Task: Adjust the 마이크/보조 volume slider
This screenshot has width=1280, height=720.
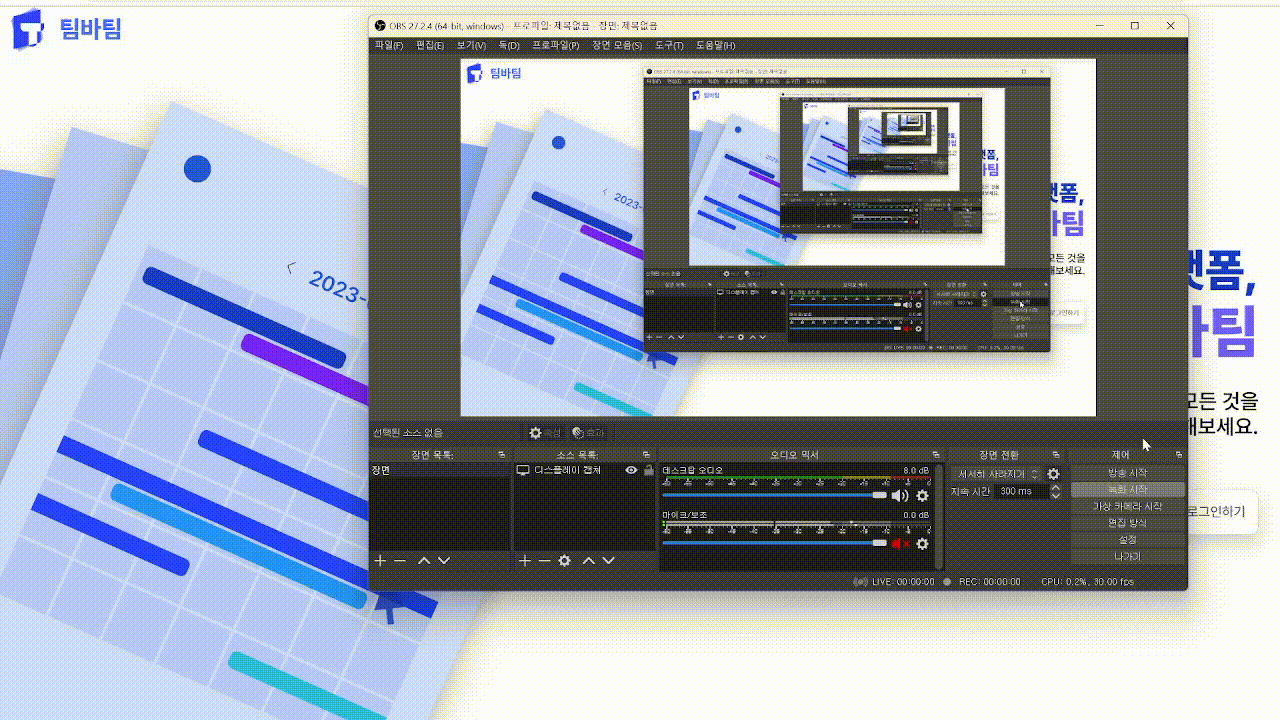Action: (x=774, y=543)
